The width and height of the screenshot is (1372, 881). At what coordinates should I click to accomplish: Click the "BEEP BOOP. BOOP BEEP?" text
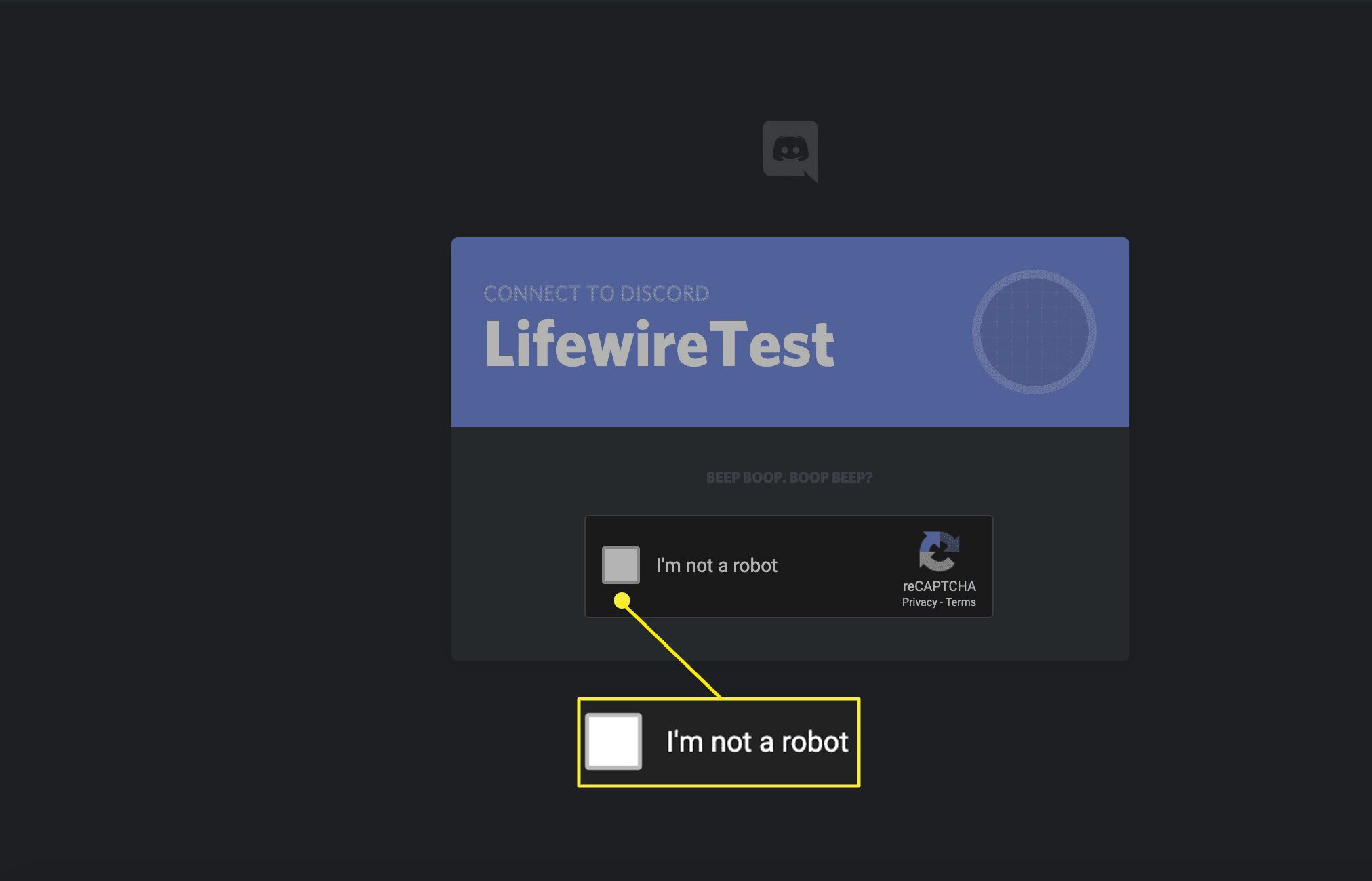pos(790,477)
